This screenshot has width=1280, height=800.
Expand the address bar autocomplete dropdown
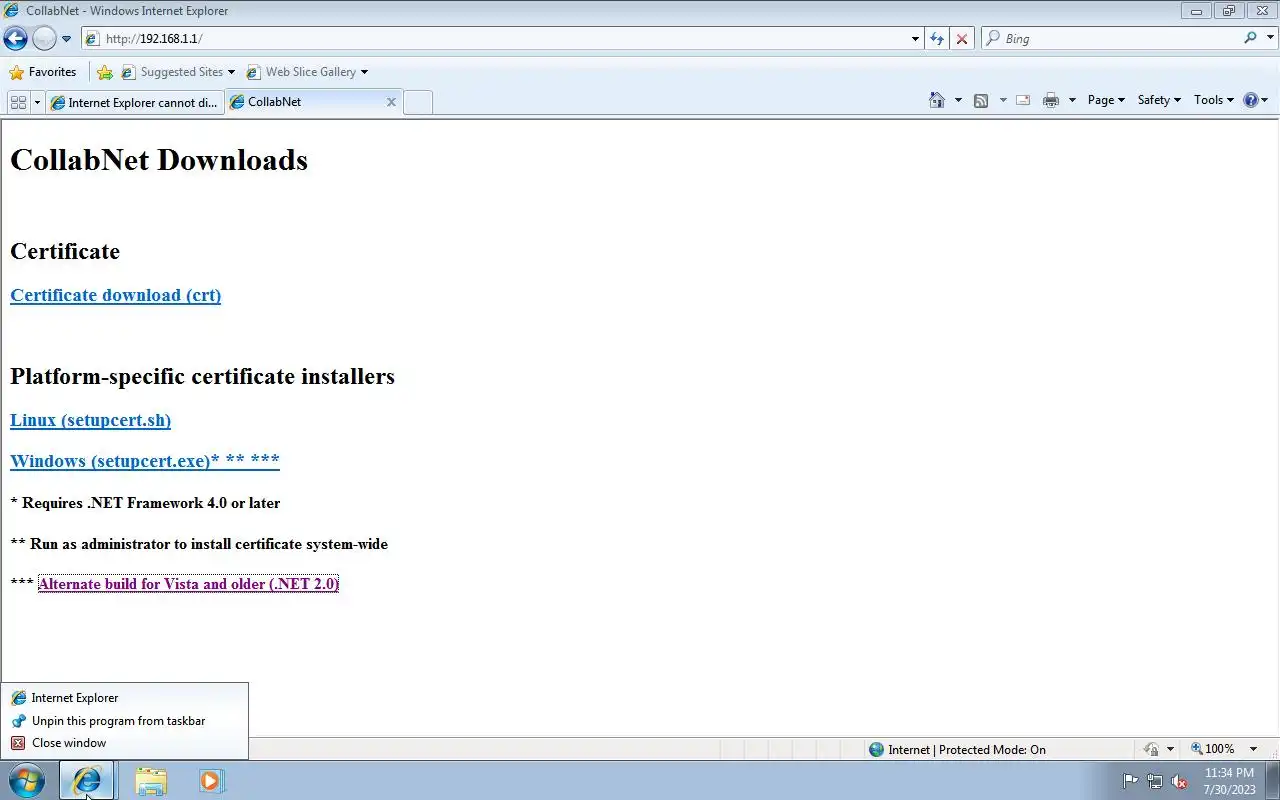tap(915, 39)
